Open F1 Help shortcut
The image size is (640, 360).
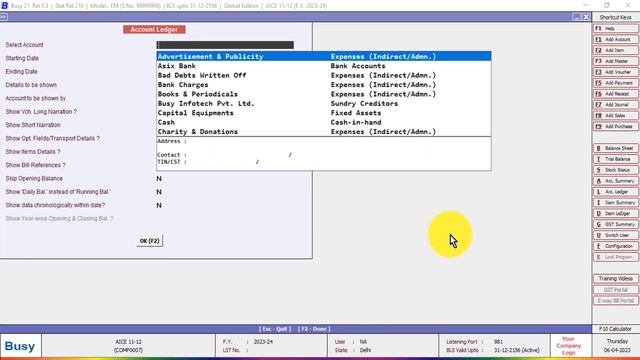(616, 29)
